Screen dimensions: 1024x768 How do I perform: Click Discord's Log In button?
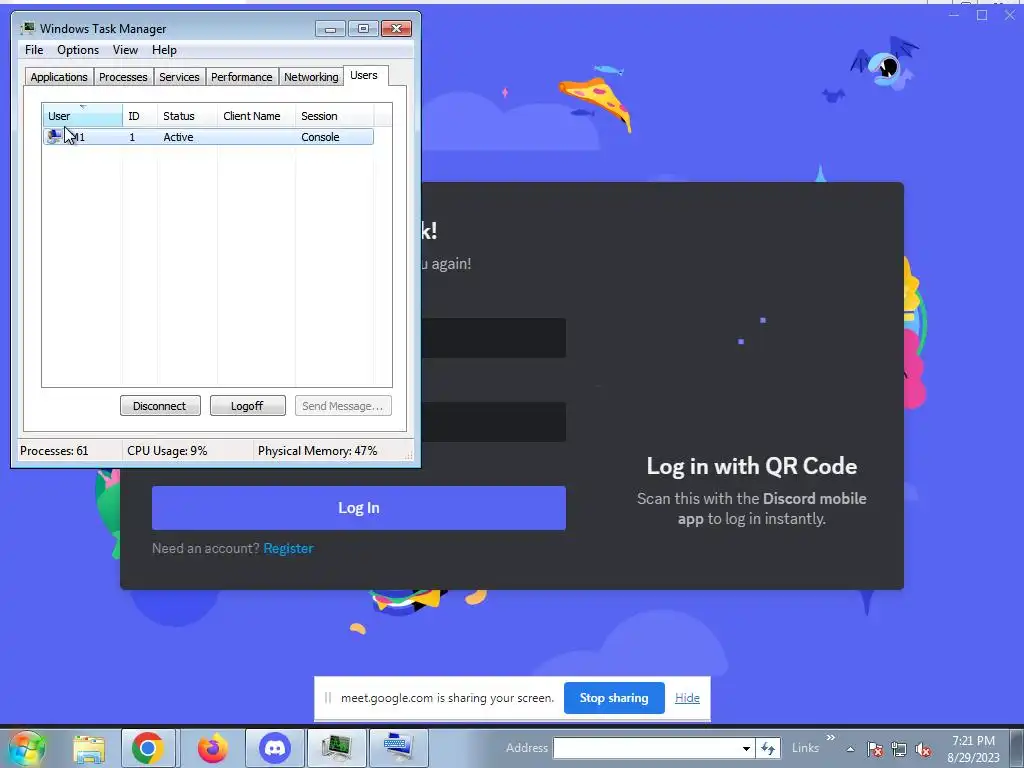pyautogui.click(x=359, y=507)
